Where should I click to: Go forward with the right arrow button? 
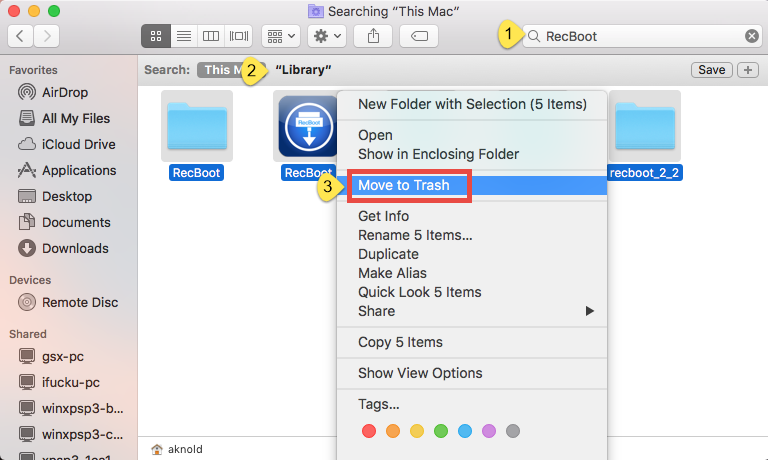pos(47,36)
